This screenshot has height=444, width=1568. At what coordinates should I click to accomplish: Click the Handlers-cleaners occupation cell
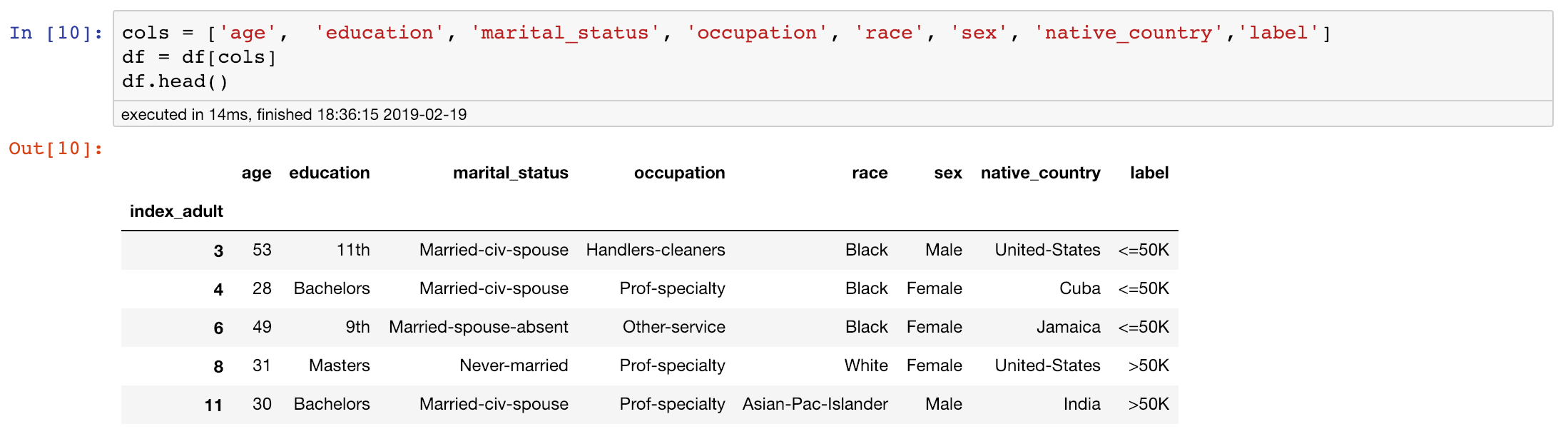point(656,250)
